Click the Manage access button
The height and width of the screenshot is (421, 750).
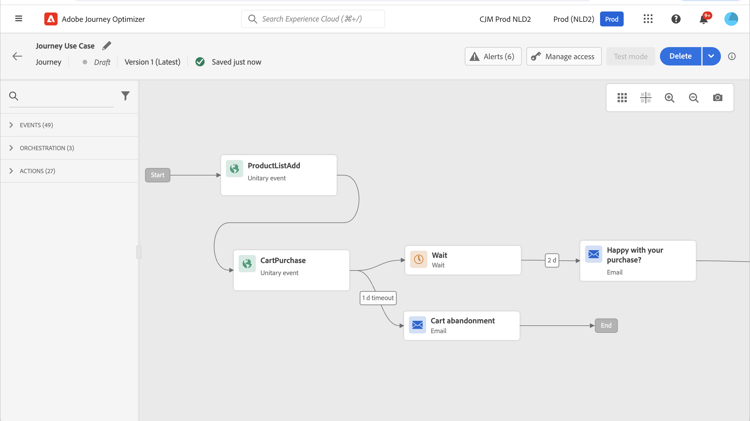tap(564, 57)
